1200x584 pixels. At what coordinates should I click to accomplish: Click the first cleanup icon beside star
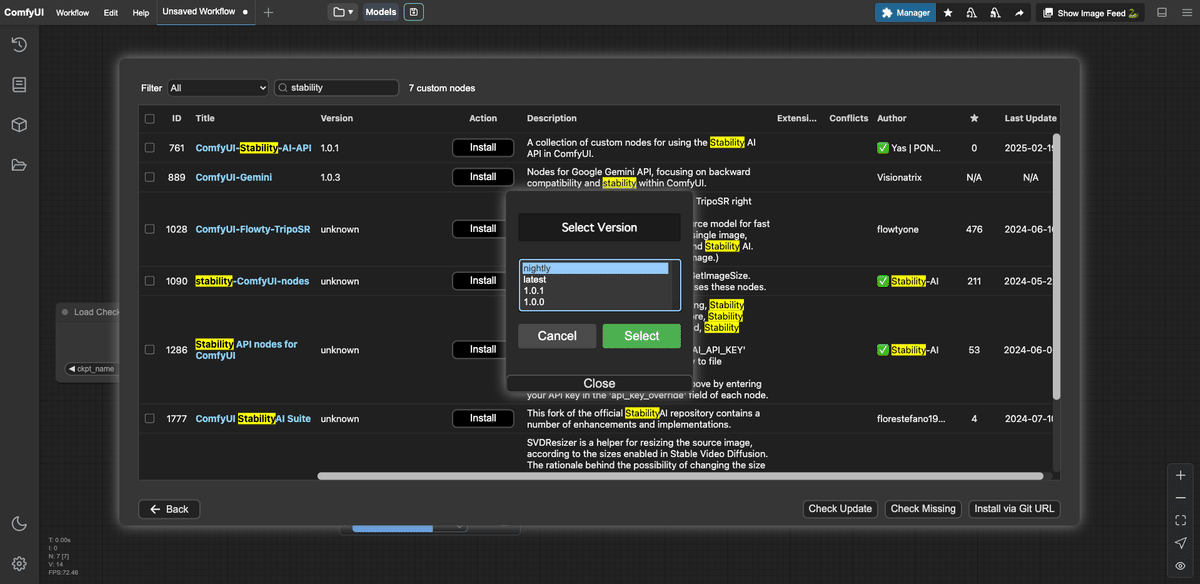(x=972, y=13)
